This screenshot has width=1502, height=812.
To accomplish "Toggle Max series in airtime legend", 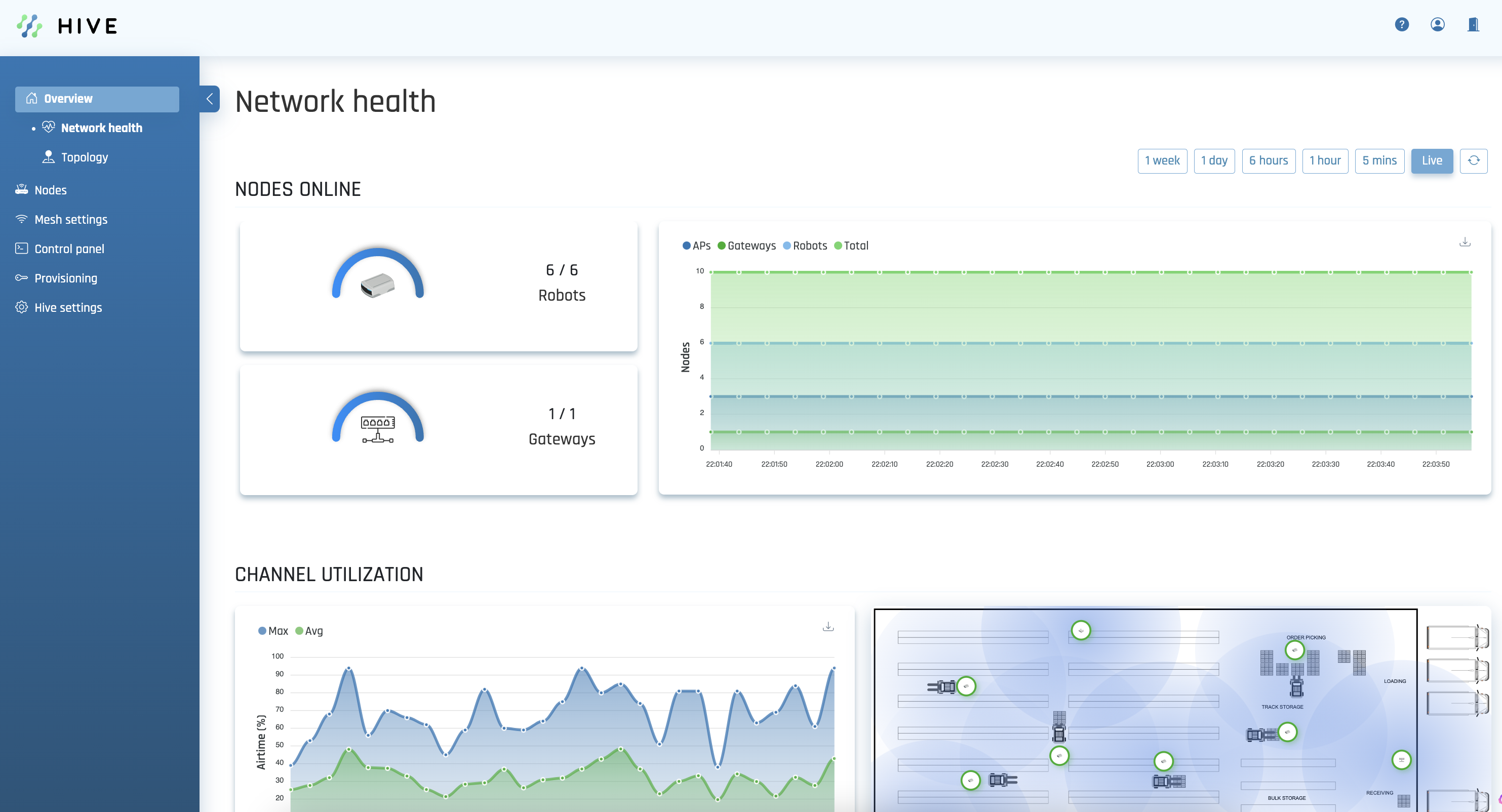I will tap(273, 631).
